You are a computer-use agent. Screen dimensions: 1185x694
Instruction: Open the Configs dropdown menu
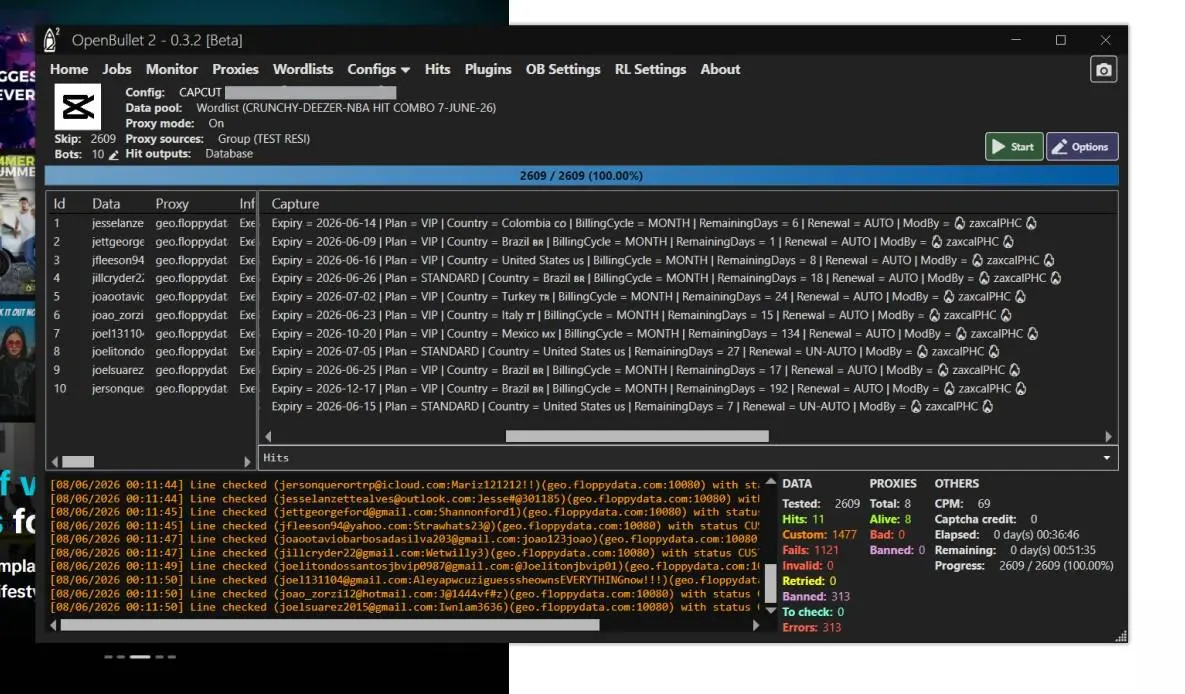point(379,70)
